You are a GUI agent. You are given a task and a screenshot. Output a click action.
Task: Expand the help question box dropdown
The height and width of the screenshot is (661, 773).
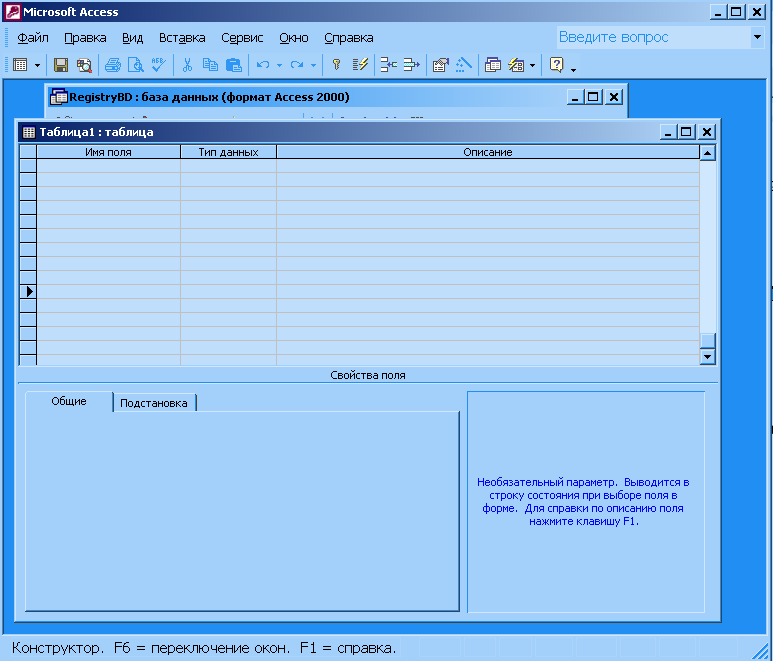[x=757, y=37]
